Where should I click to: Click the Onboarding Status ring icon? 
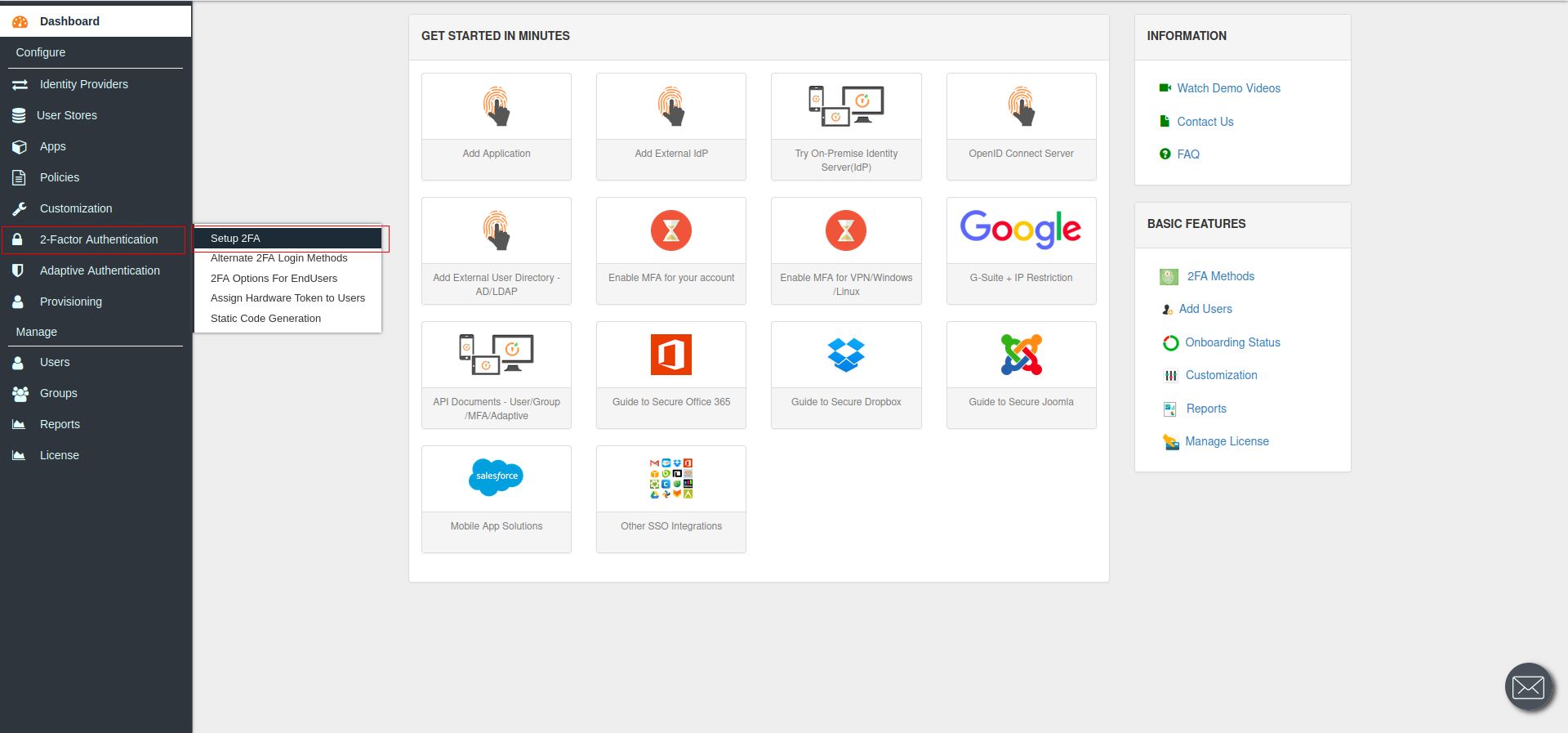click(x=1171, y=342)
